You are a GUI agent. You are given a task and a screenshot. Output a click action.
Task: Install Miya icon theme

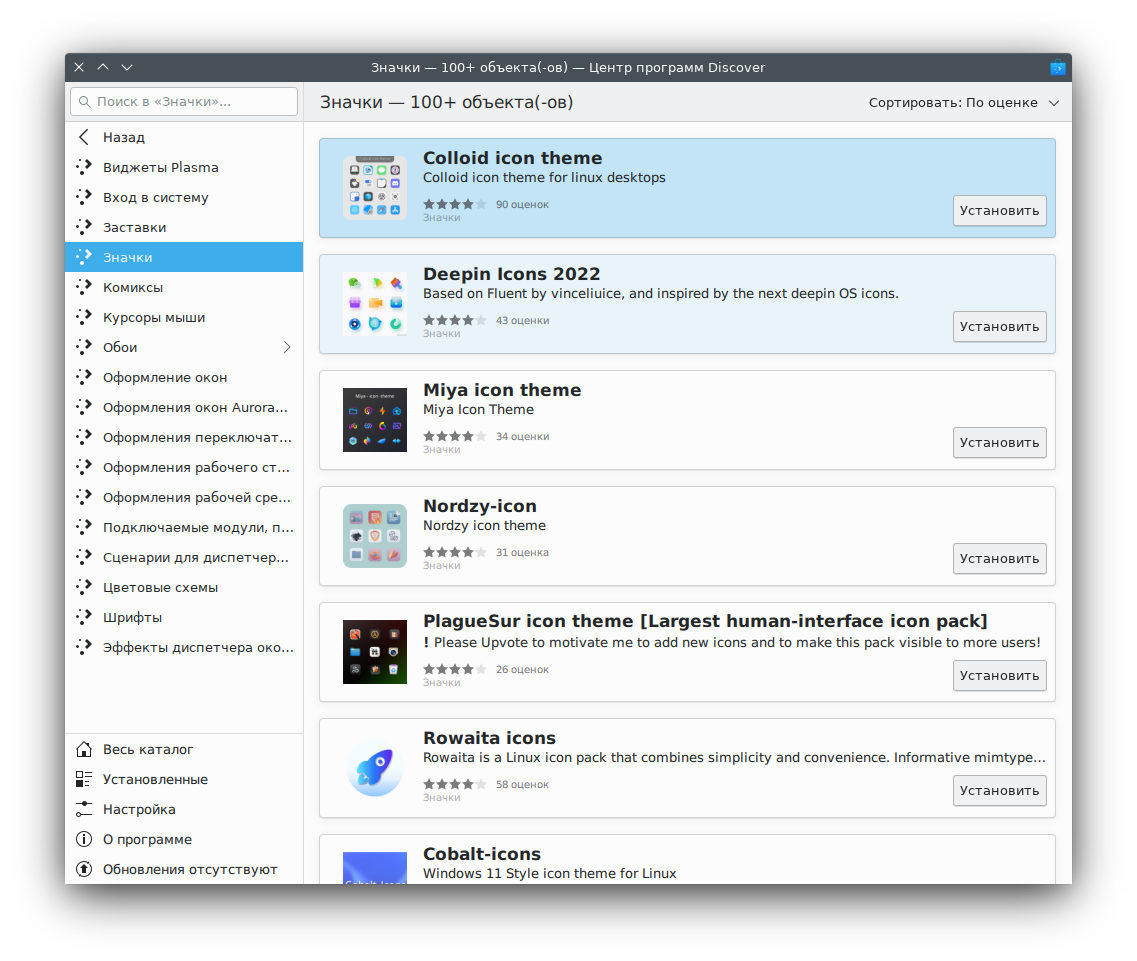[x=999, y=442]
